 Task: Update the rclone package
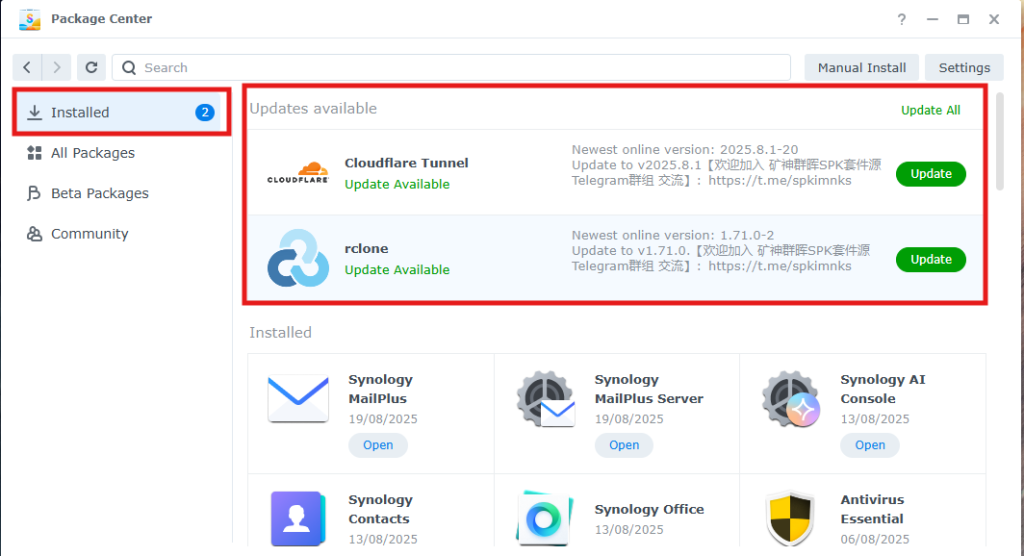(931, 259)
